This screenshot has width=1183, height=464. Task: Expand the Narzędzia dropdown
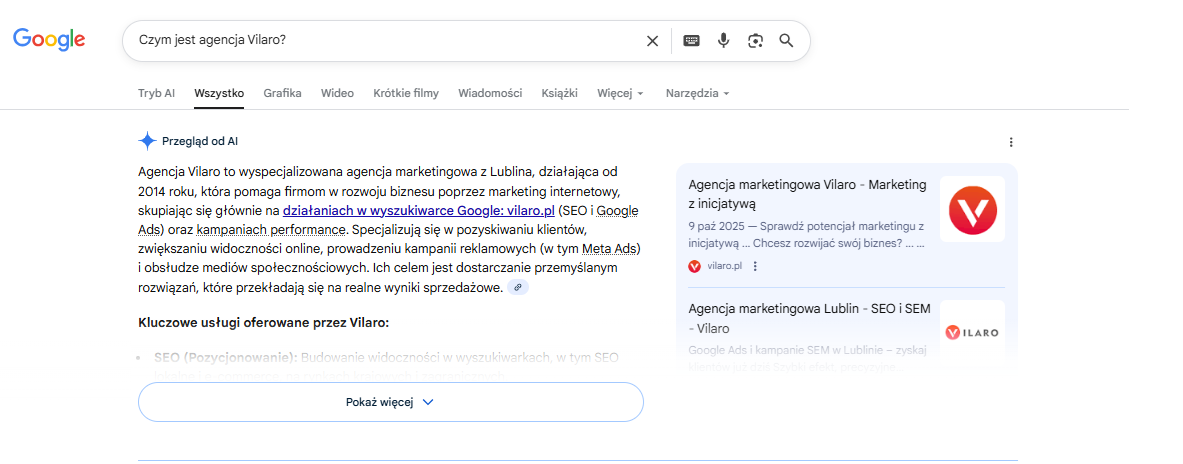[x=698, y=94]
